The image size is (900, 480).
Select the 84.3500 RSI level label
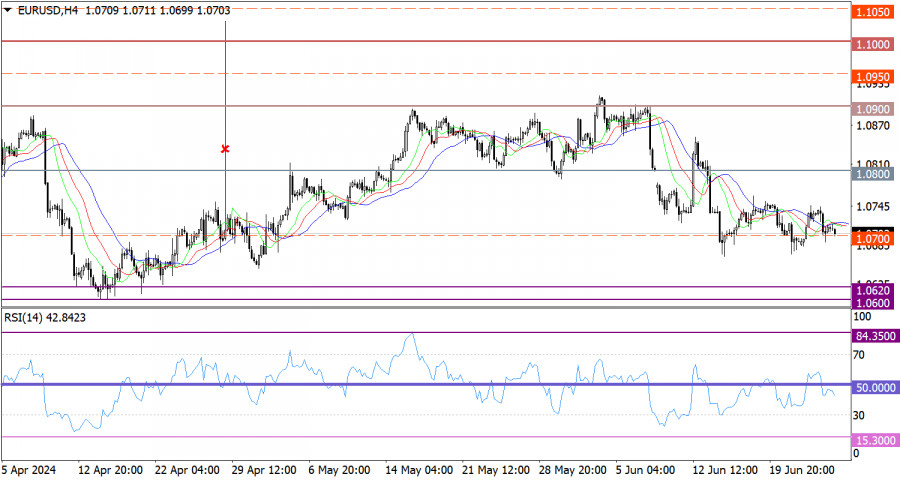tap(875, 336)
